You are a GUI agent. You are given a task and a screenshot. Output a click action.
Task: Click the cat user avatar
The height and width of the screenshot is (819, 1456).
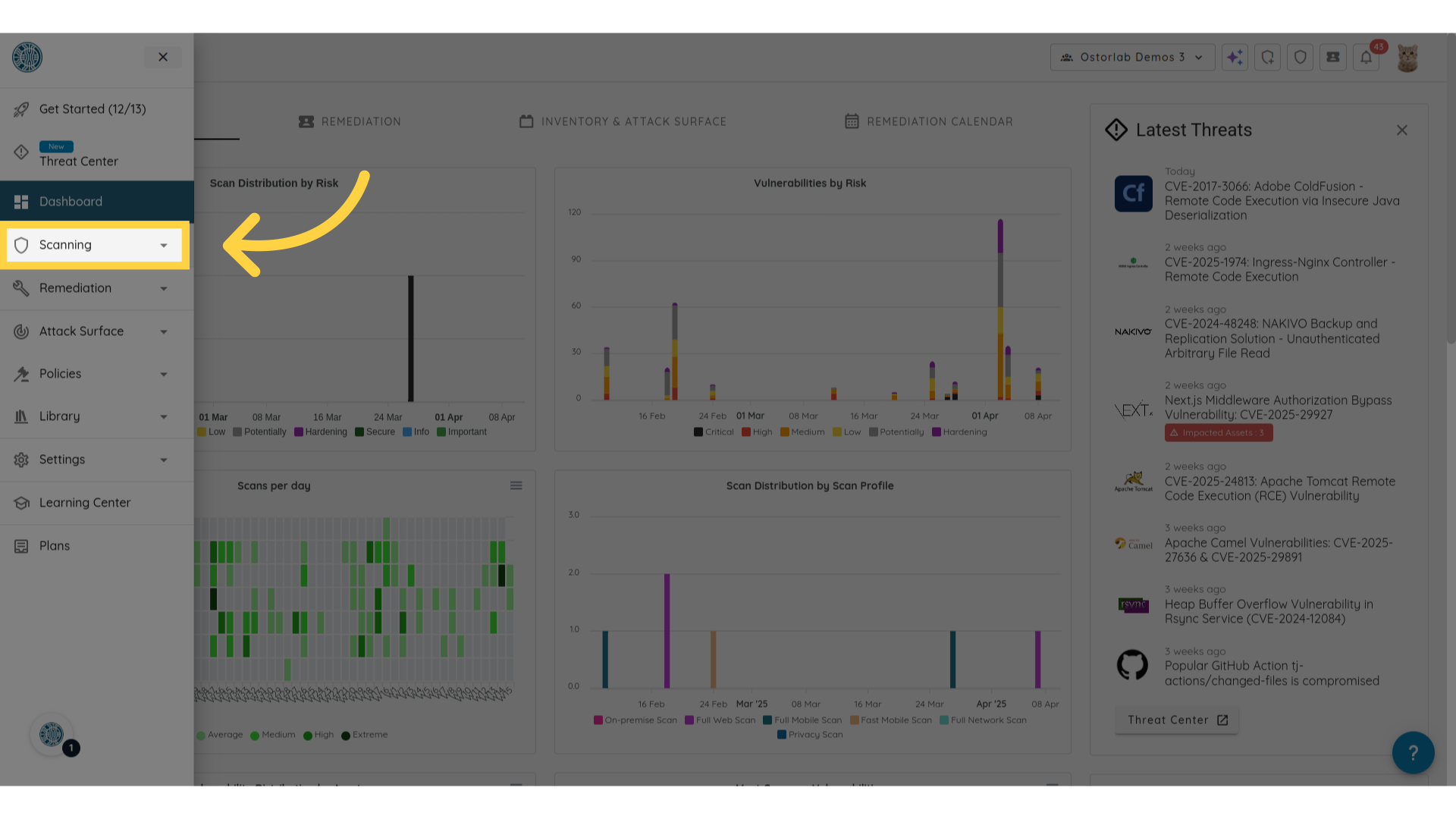click(x=1407, y=58)
